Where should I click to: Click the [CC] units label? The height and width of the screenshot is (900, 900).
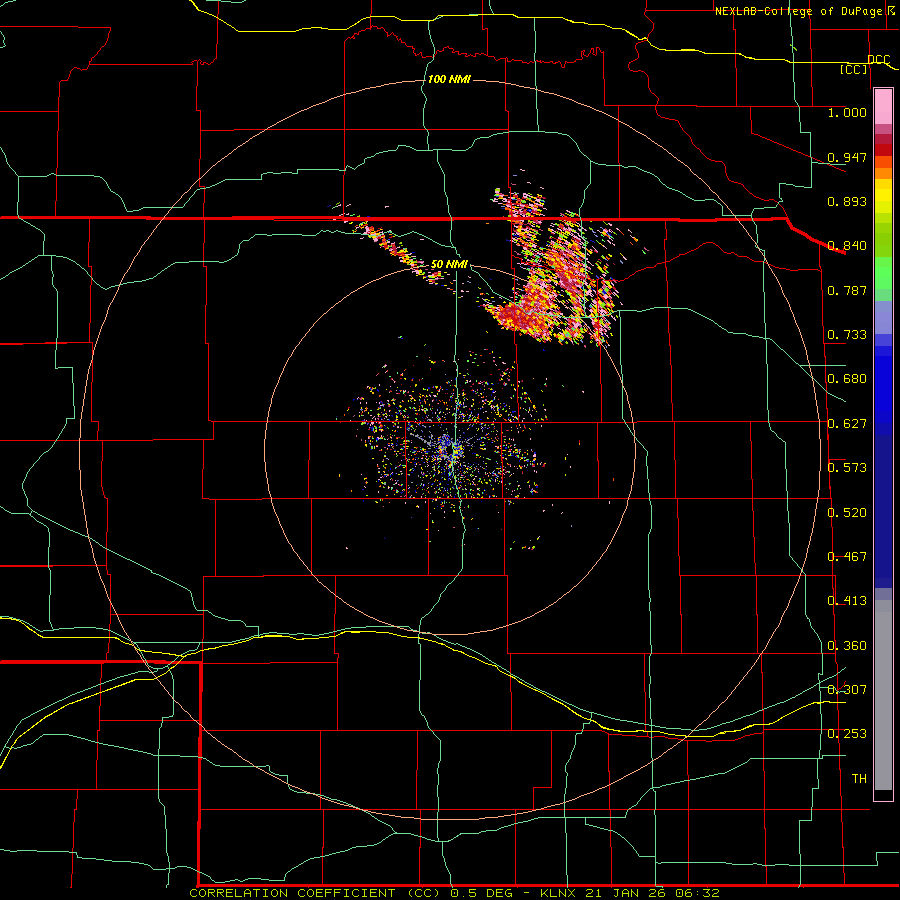coord(854,69)
